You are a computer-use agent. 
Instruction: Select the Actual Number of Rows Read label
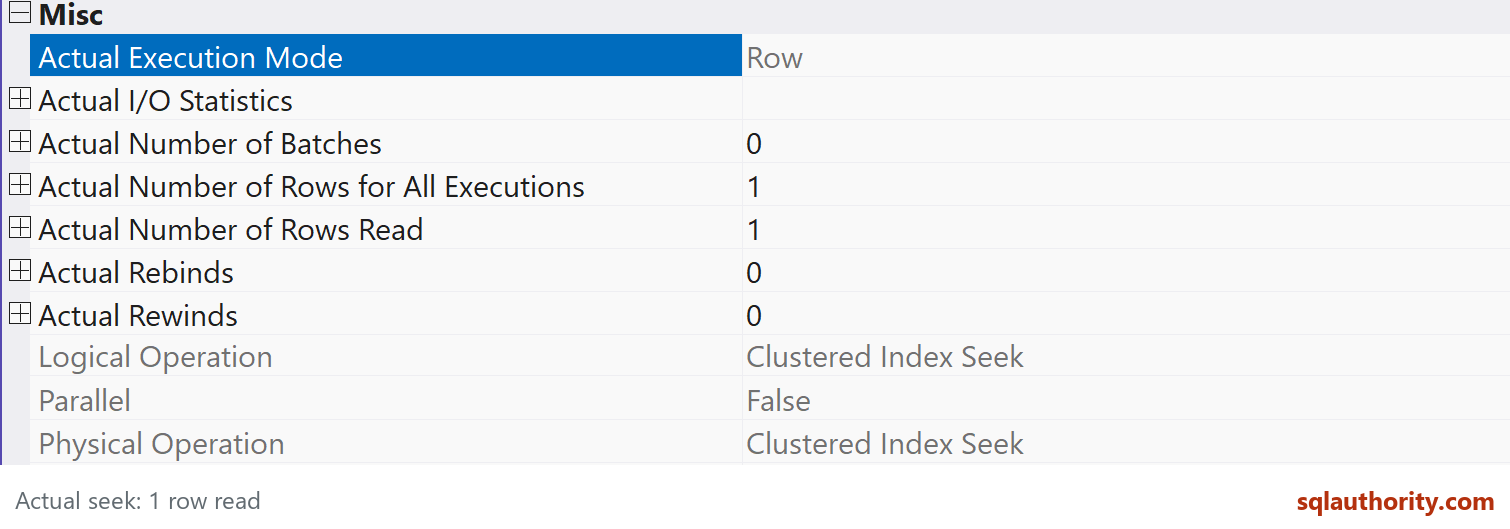point(231,230)
